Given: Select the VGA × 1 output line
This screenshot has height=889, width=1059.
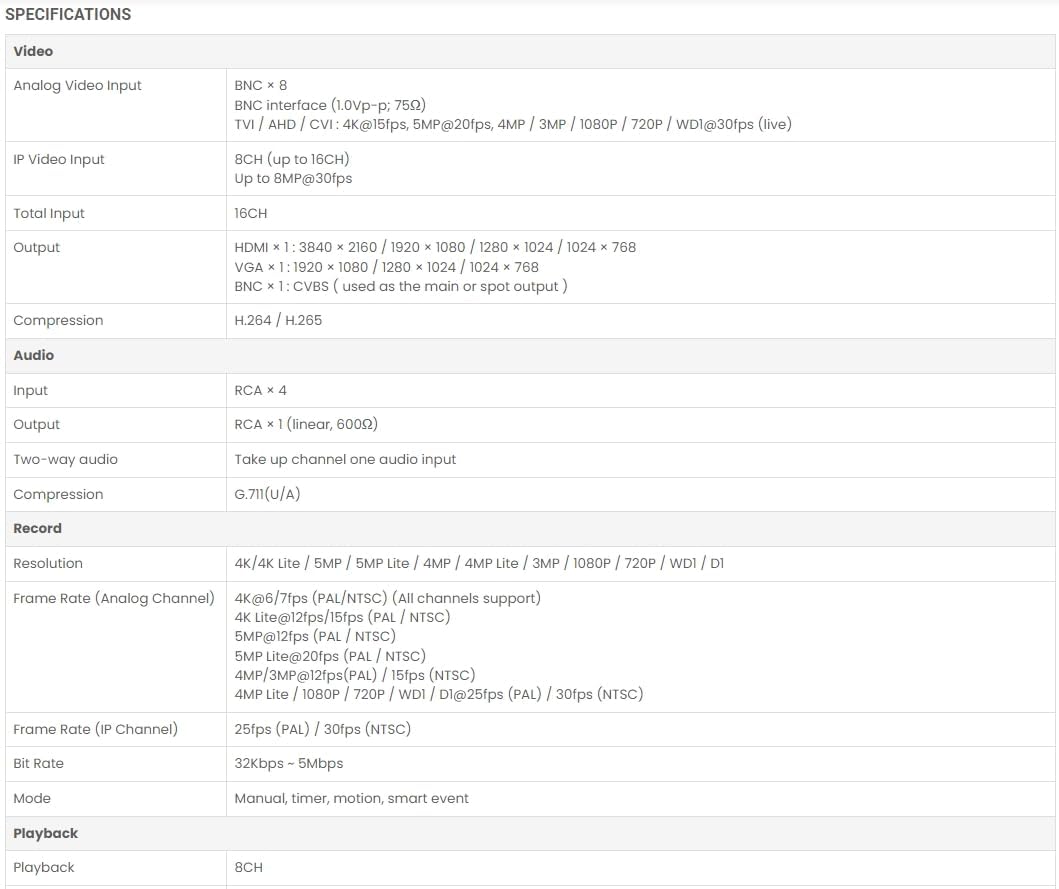Looking at the screenshot, I should [386, 267].
